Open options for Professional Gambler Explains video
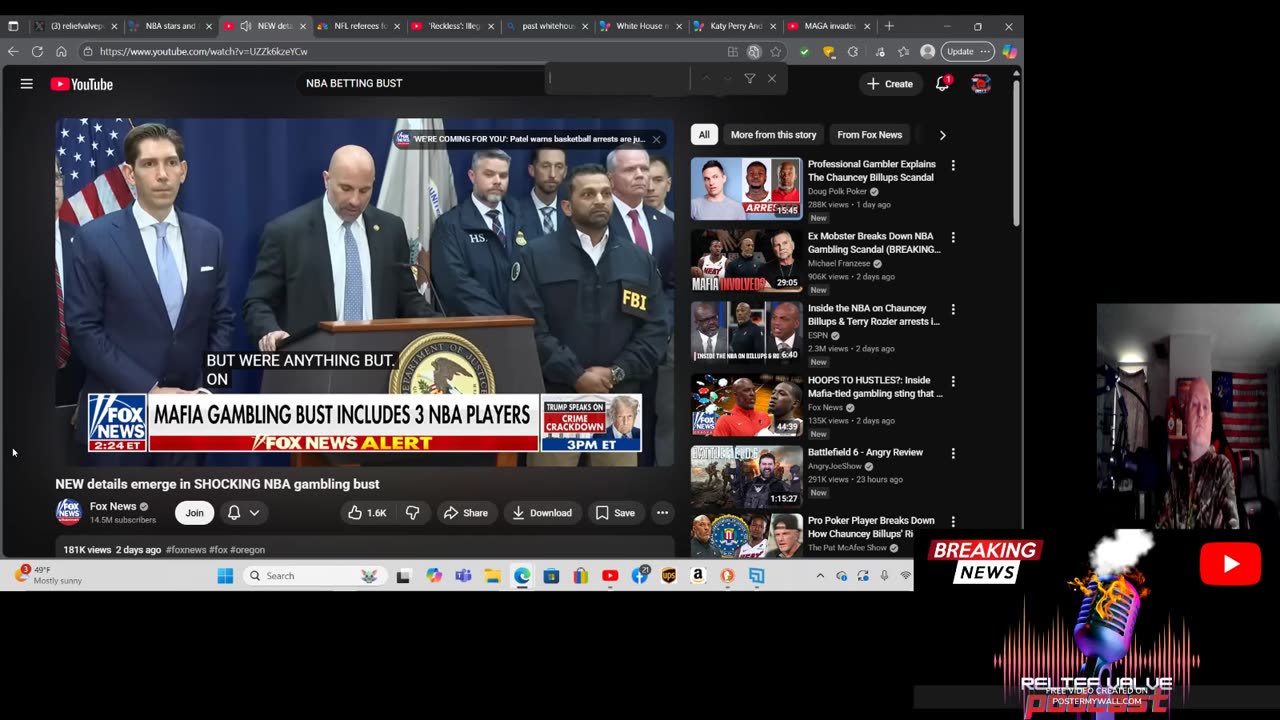1280x720 pixels. pos(953,165)
